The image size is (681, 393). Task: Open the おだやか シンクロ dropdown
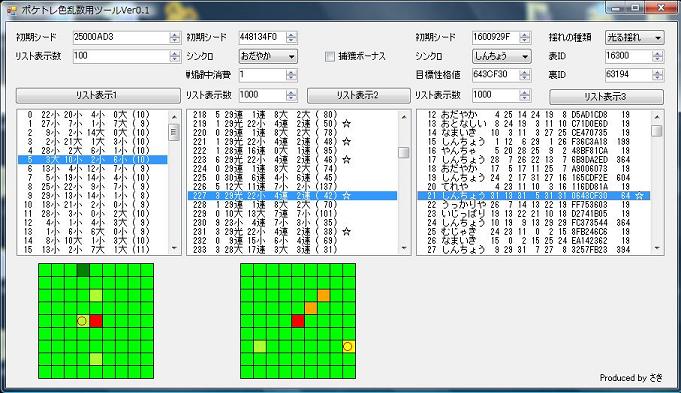click(268, 56)
